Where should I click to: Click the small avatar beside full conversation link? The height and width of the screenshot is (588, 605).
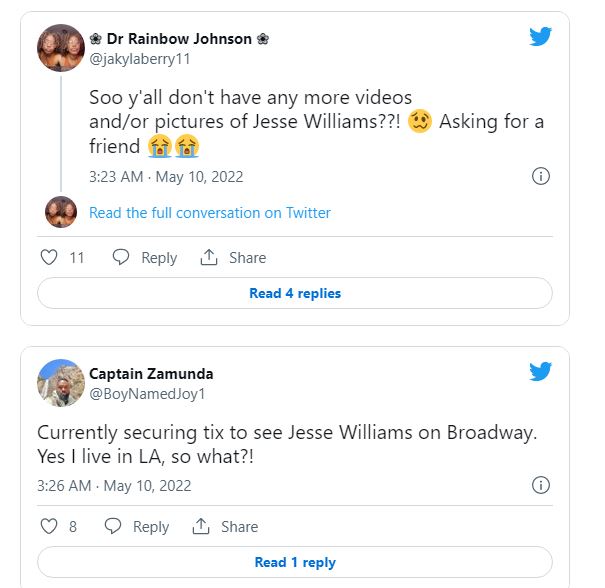click(61, 212)
